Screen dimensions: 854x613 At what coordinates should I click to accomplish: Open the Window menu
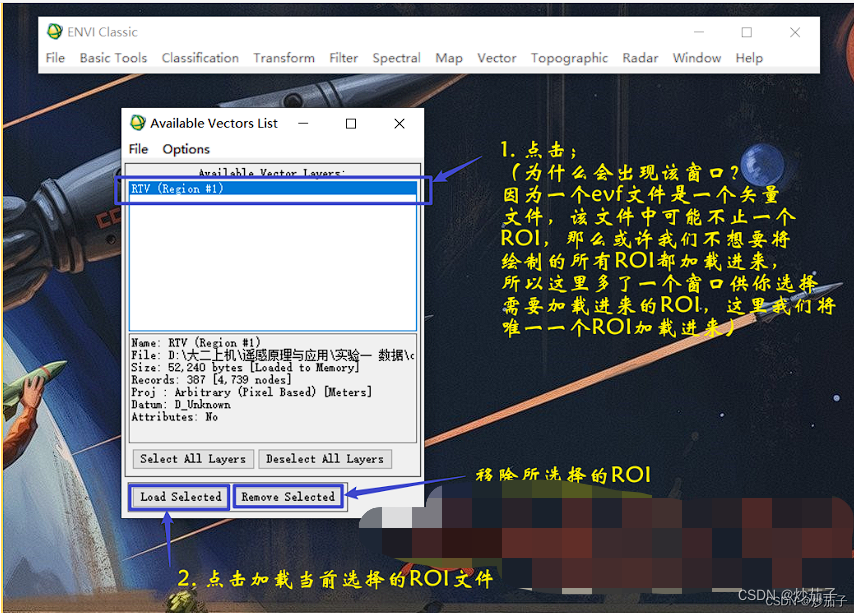[x=697, y=58]
